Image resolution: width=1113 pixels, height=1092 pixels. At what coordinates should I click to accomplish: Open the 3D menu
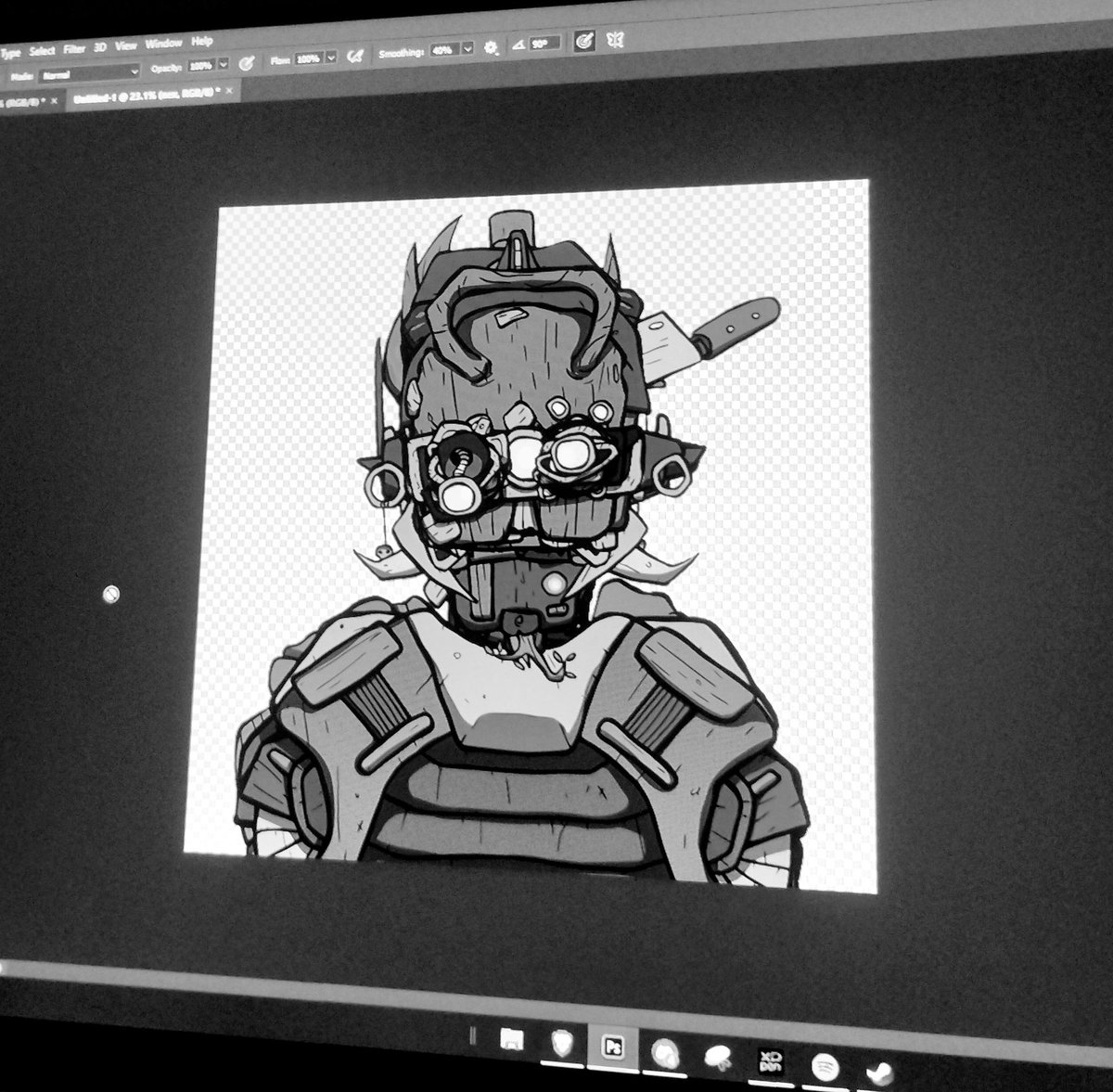point(100,47)
